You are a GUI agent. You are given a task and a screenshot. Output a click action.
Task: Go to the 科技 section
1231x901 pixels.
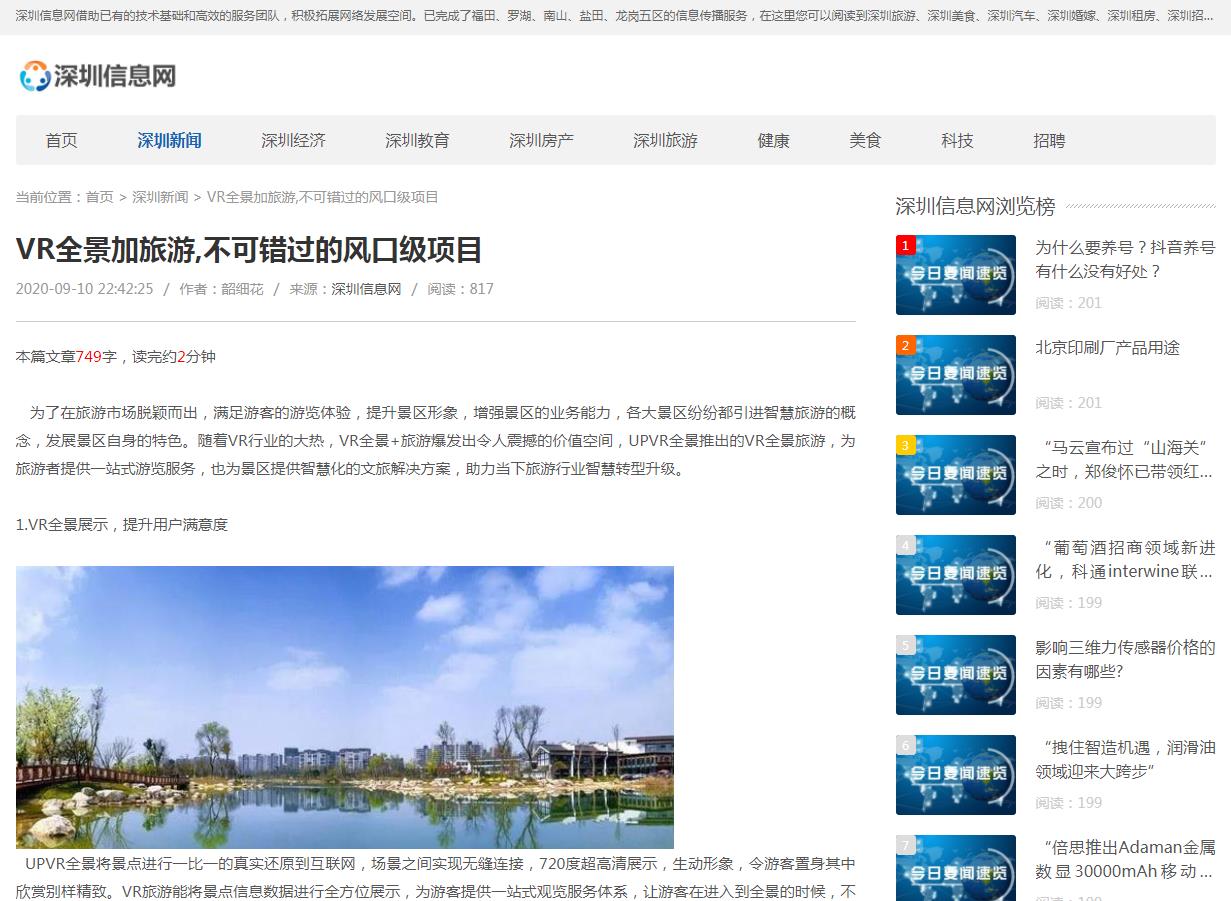pyautogui.click(x=957, y=140)
